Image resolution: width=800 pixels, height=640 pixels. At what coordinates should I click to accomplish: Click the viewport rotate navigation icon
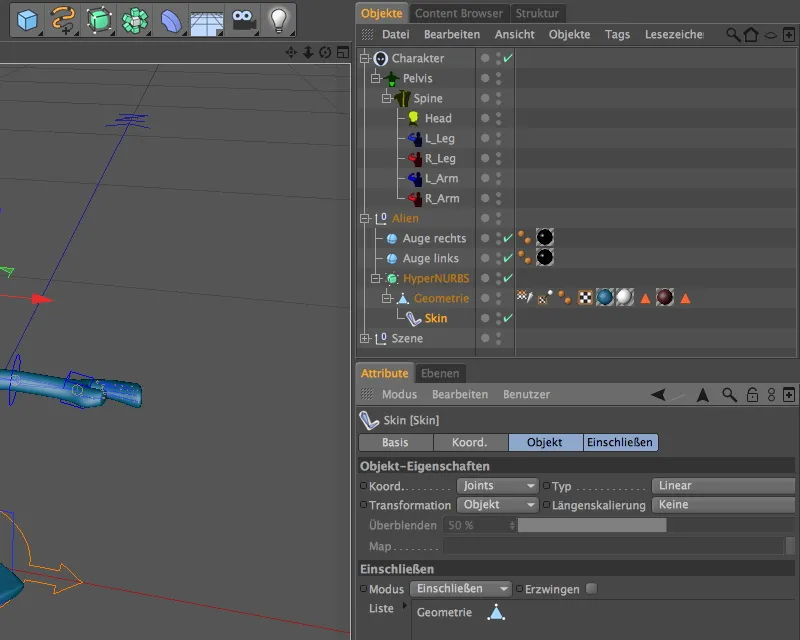click(325, 53)
